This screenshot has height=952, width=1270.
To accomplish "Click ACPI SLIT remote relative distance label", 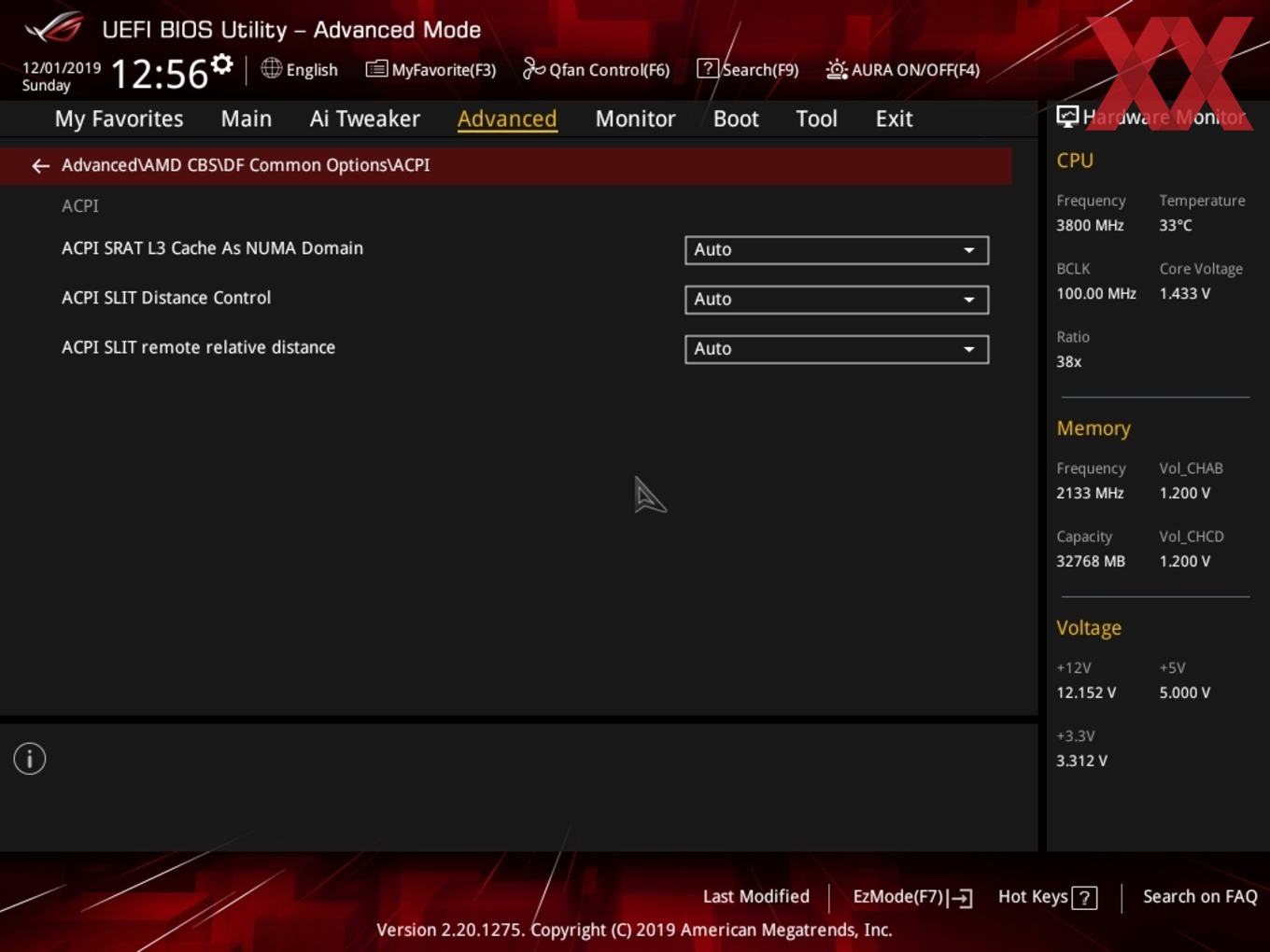I will tap(198, 347).
